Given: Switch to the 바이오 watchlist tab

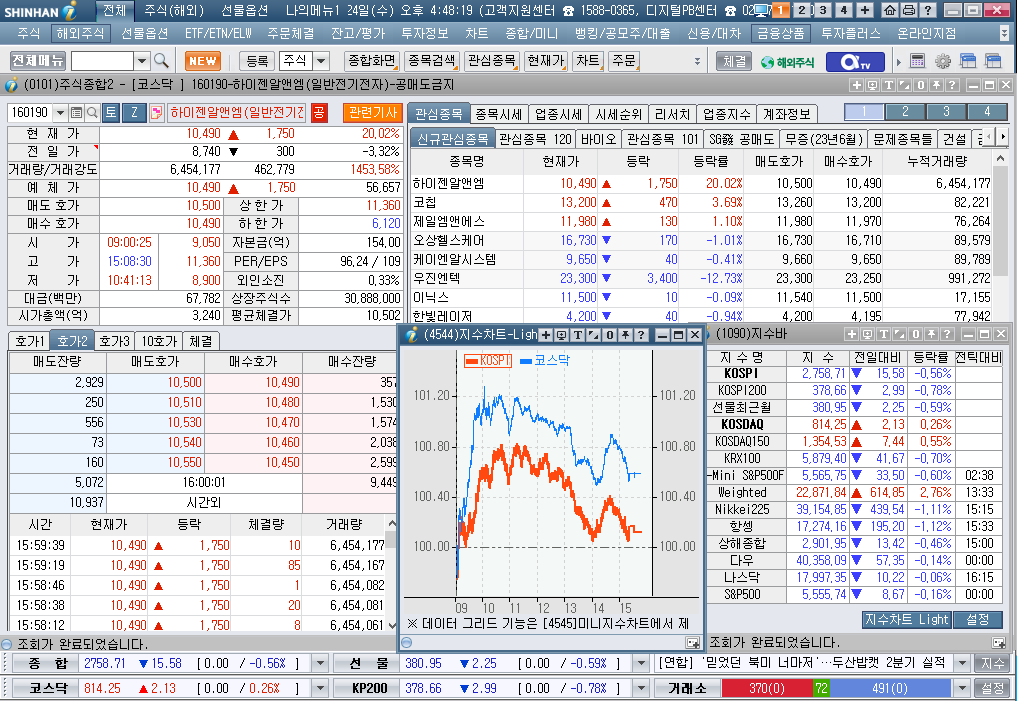Looking at the screenshot, I should (x=598, y=139).
